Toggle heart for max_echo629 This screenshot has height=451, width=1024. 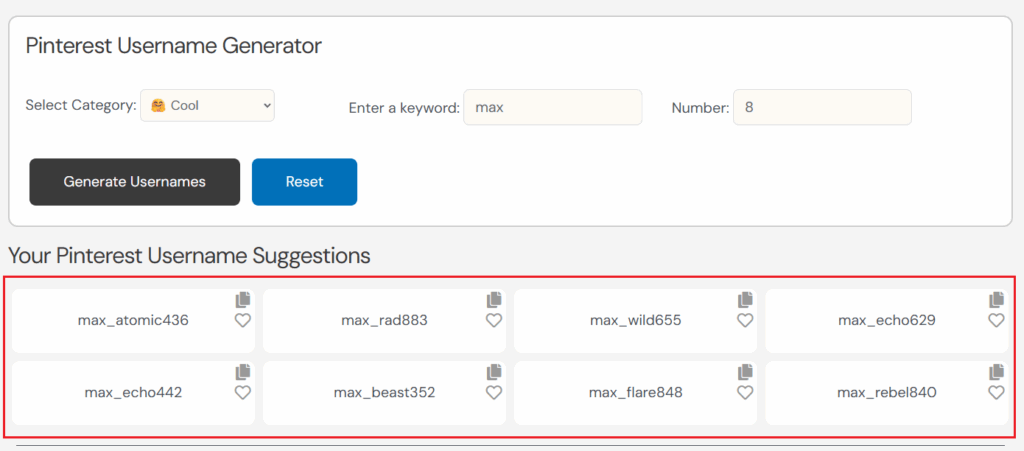point(996,321)
